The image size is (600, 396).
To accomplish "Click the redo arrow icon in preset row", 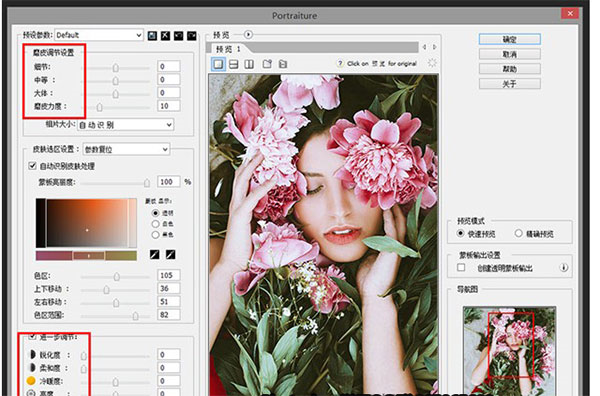I will point(192,36).
